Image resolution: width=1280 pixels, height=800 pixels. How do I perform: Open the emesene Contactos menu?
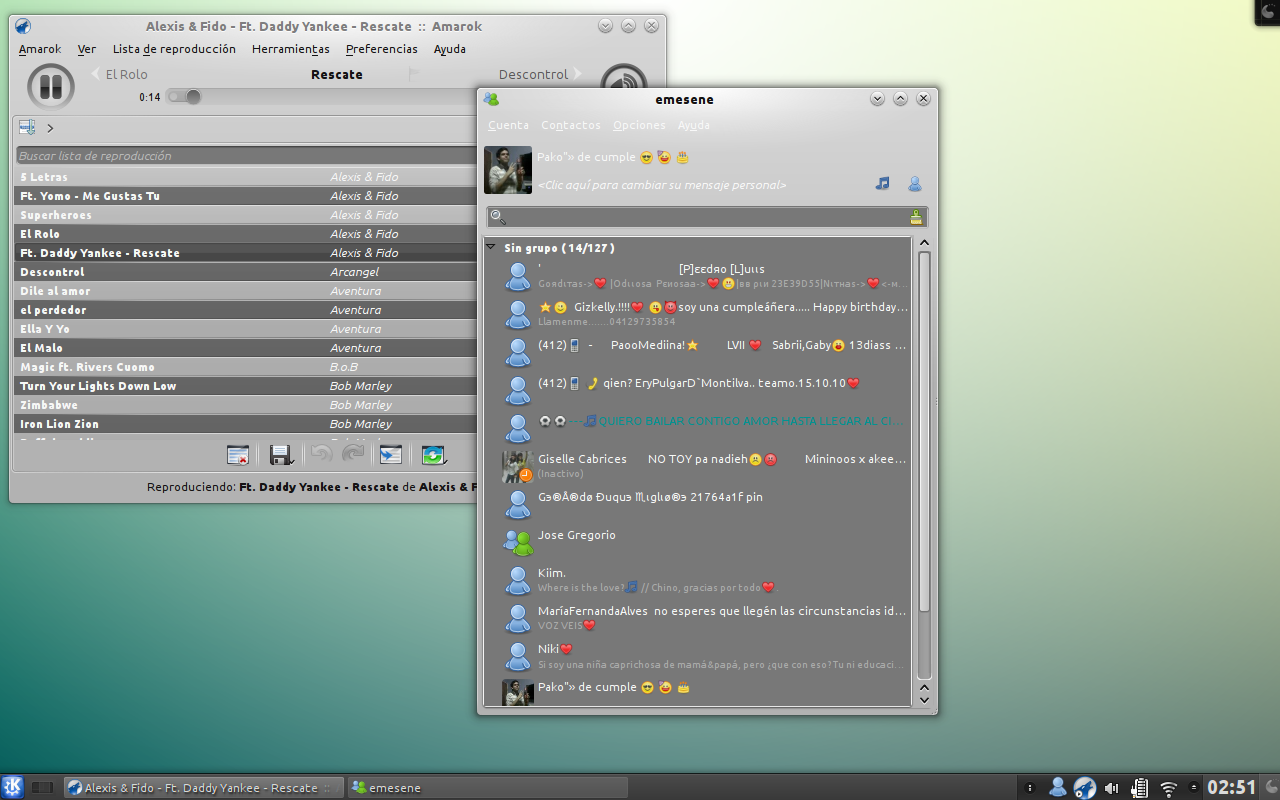pyautogui.click(x=571, y=125)
